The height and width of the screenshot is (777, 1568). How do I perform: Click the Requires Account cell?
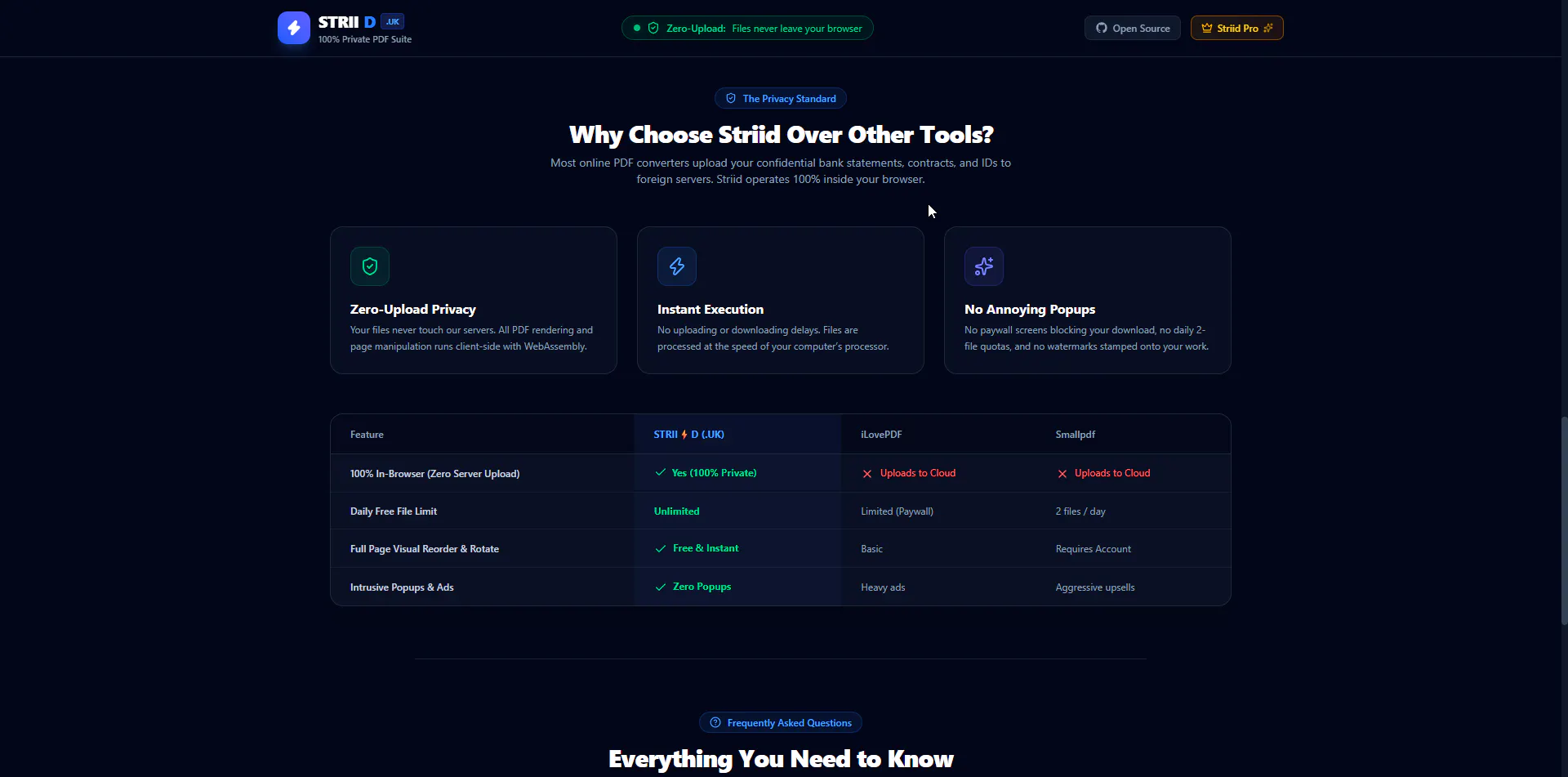(x=1094, y=549)
